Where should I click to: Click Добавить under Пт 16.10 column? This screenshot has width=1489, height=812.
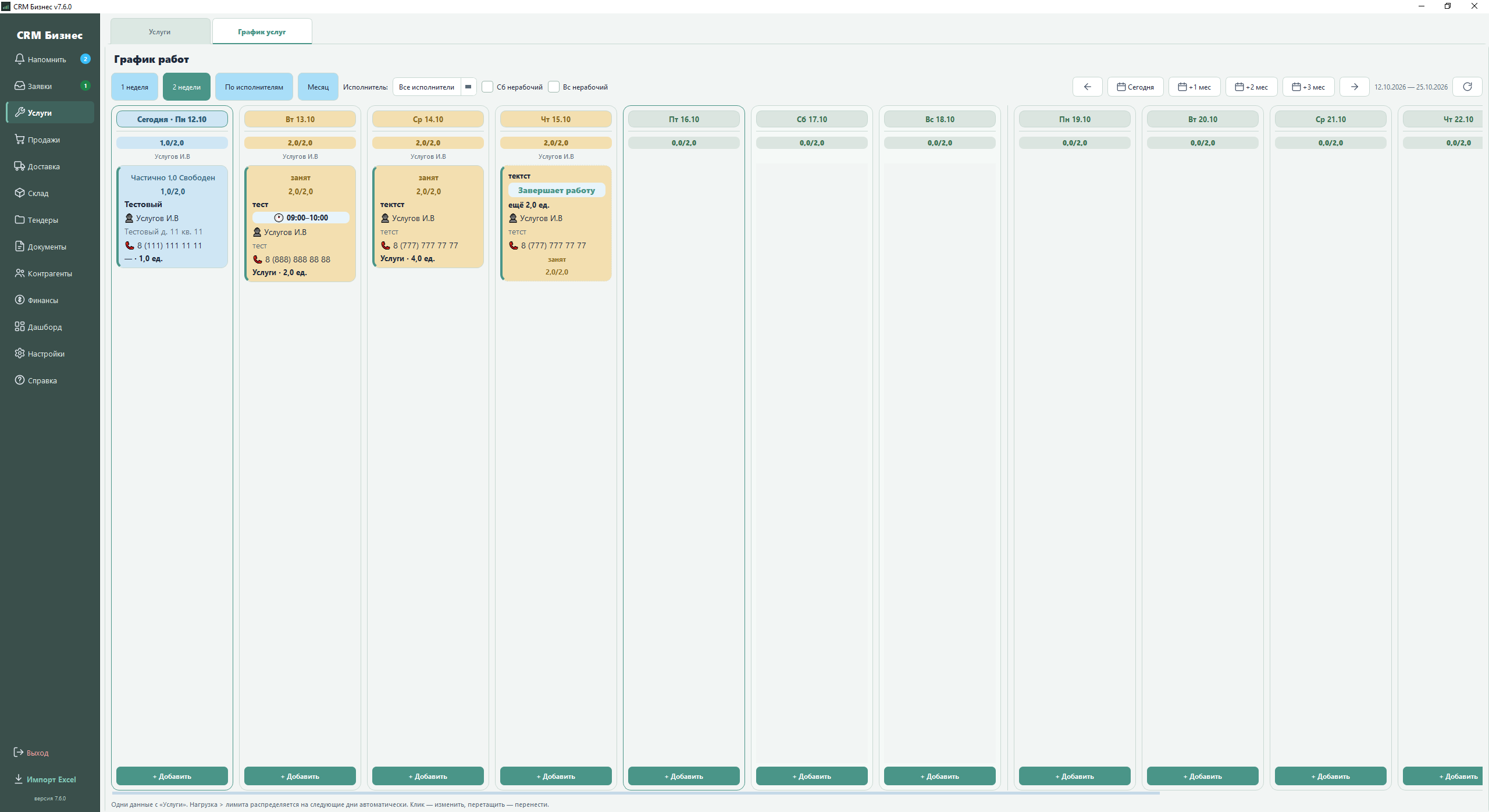point(683,776)
